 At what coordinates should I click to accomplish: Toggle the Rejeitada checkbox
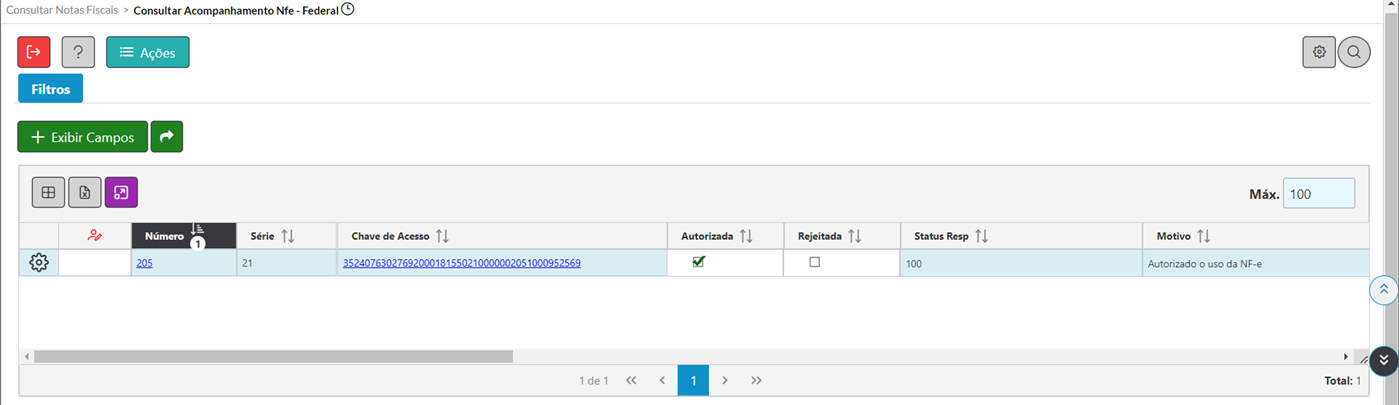pyautogui.click(x=814, y=262)
